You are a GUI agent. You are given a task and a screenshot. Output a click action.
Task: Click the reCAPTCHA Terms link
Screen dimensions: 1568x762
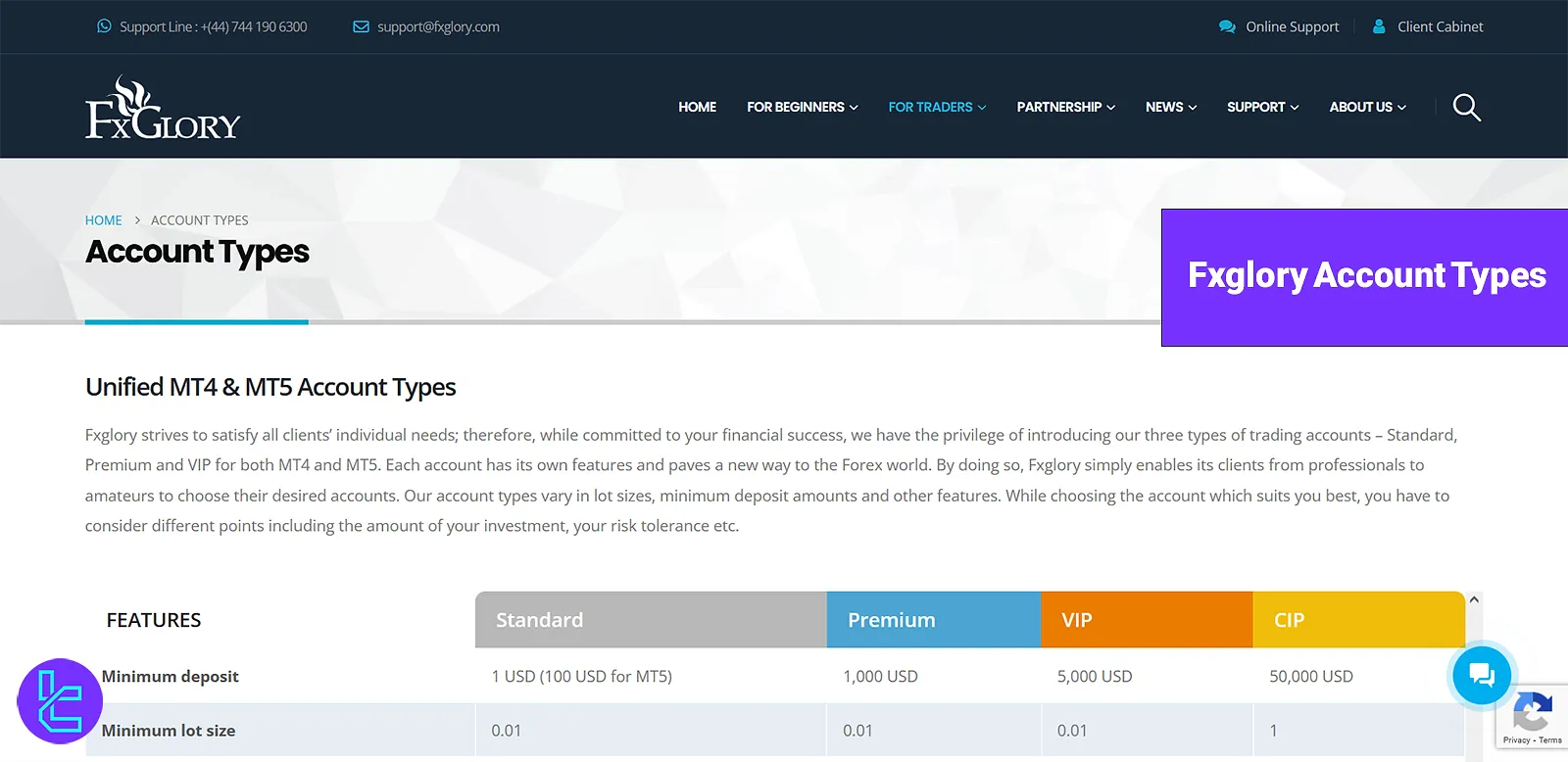(x=1550, y=740)
